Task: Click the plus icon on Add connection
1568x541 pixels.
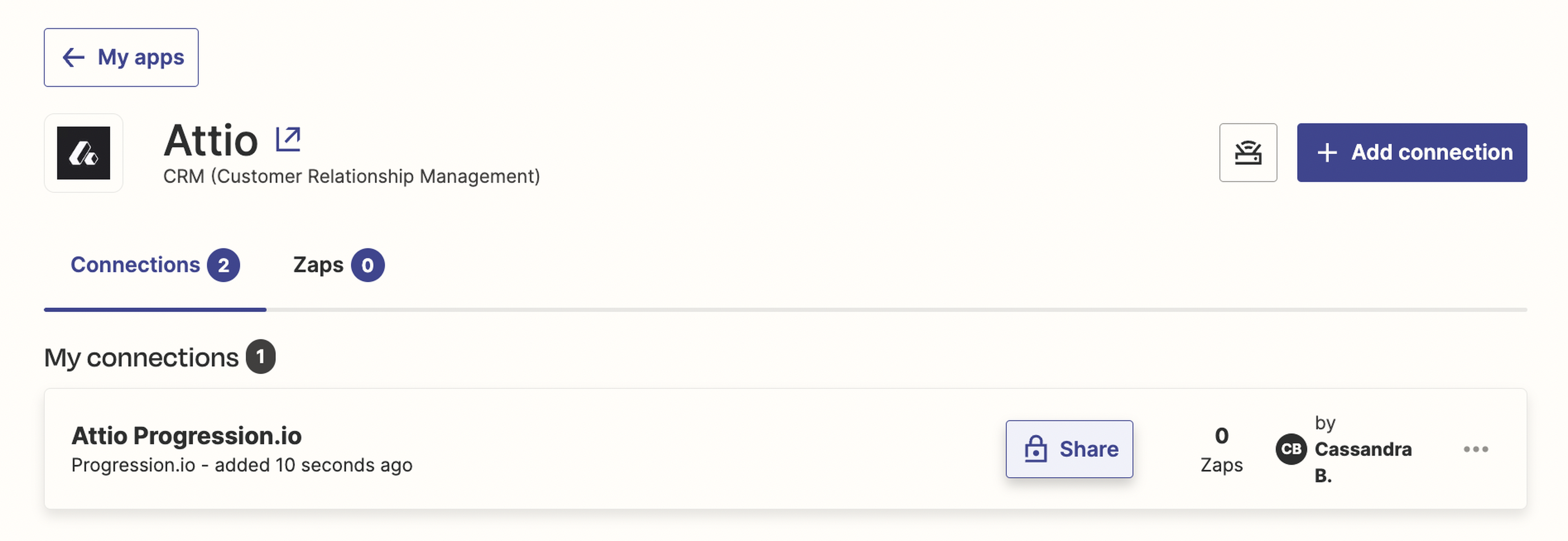Action: (x=1327, y=153)
